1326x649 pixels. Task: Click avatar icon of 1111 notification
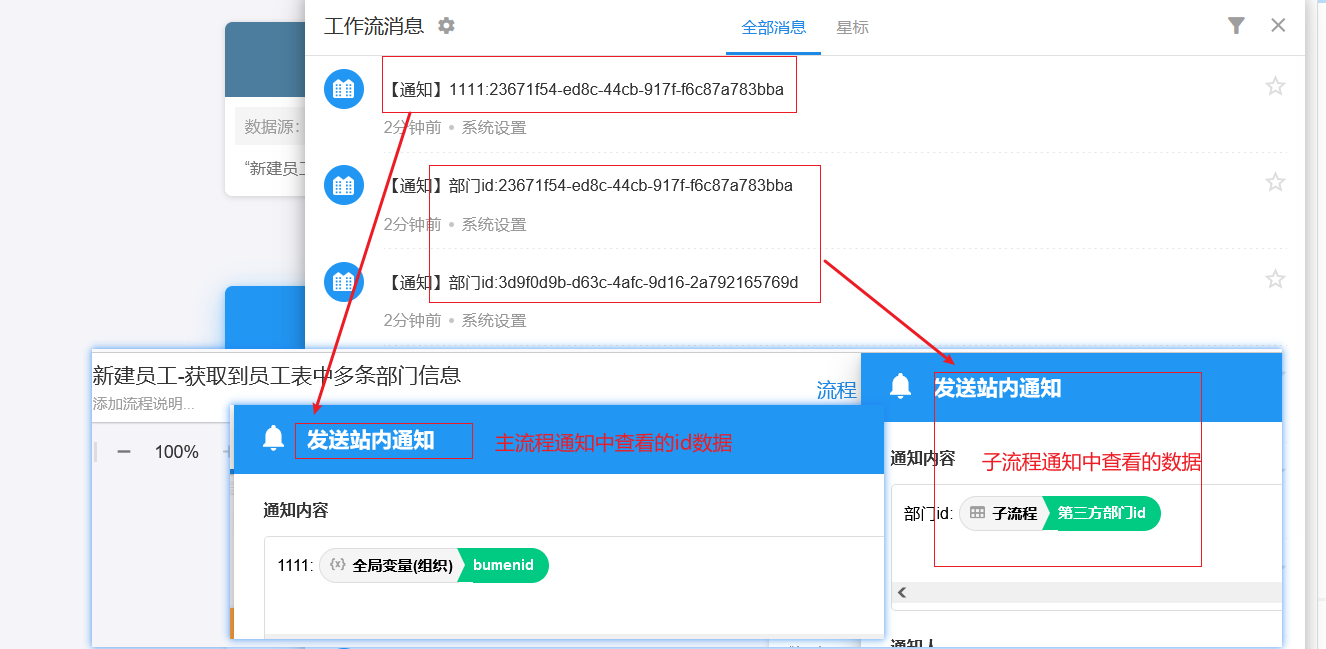(343, 89)
